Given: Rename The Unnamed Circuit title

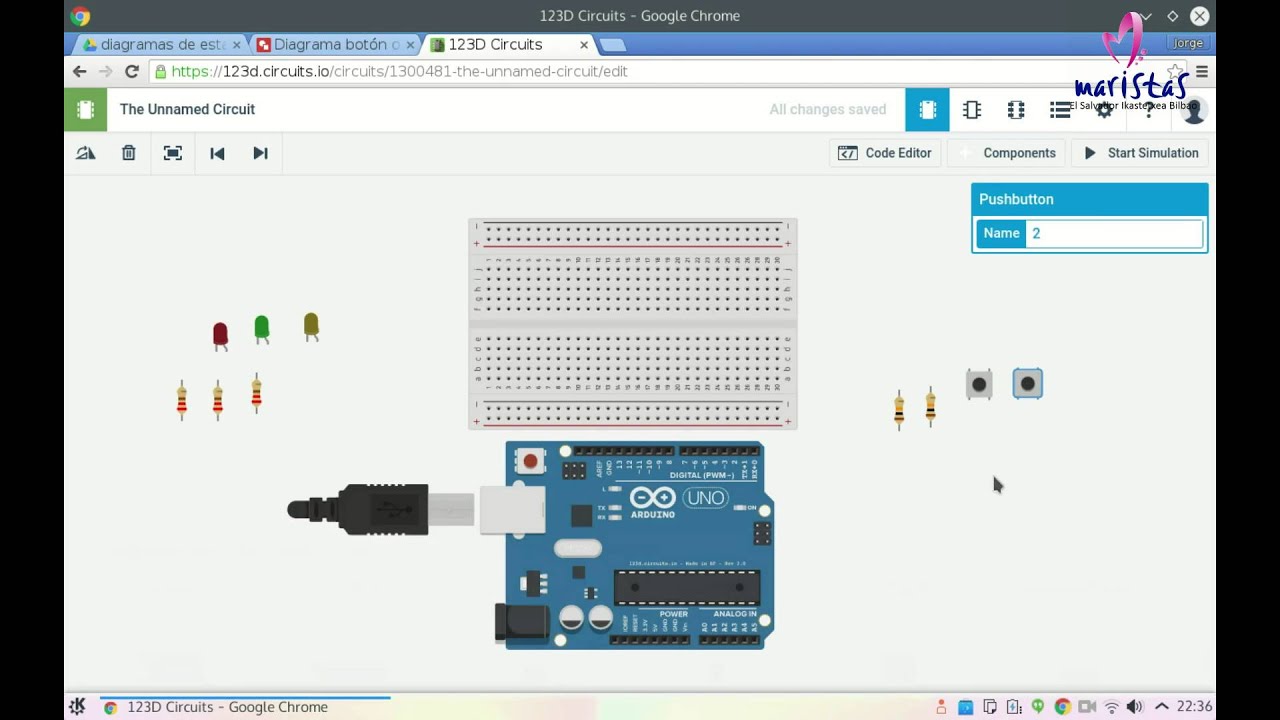Looking at the screenshot, I should click(x=187, y=110).
